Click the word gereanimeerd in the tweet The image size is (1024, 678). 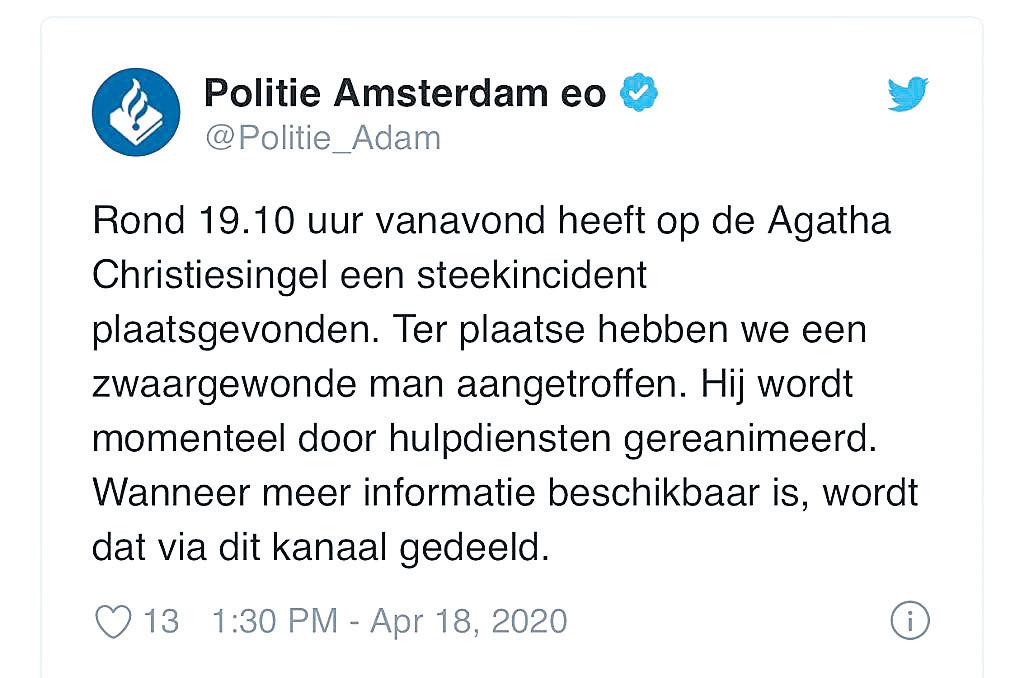coord(750,440)
